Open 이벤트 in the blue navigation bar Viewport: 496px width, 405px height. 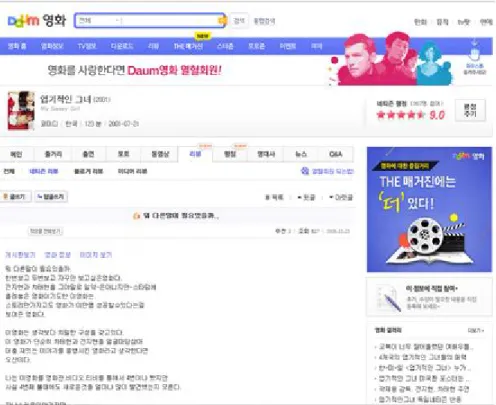tap(288, 46)
